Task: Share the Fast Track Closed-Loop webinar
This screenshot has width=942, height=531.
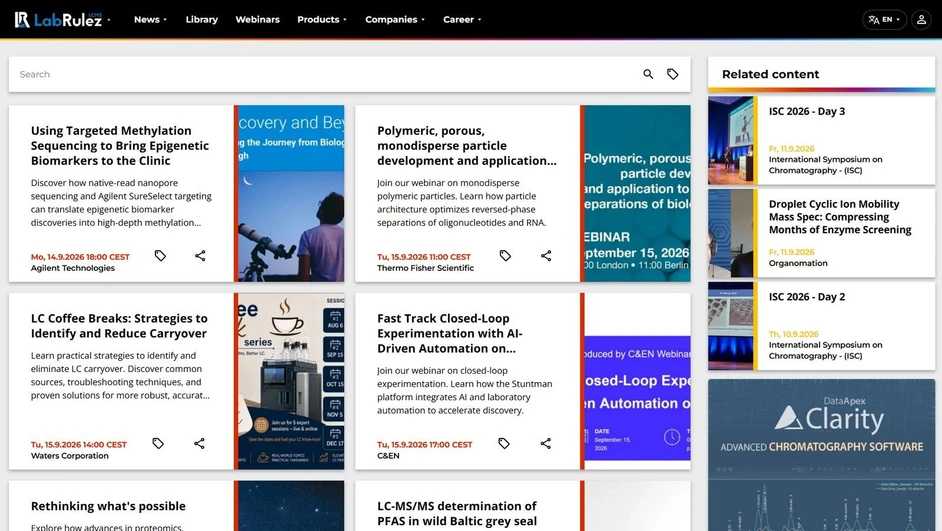Action: coord(545,443)
